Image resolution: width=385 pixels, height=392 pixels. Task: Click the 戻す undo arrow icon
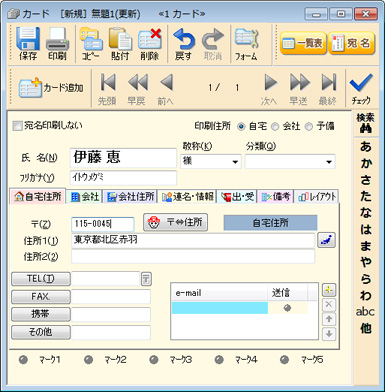[x=184, y=40]
